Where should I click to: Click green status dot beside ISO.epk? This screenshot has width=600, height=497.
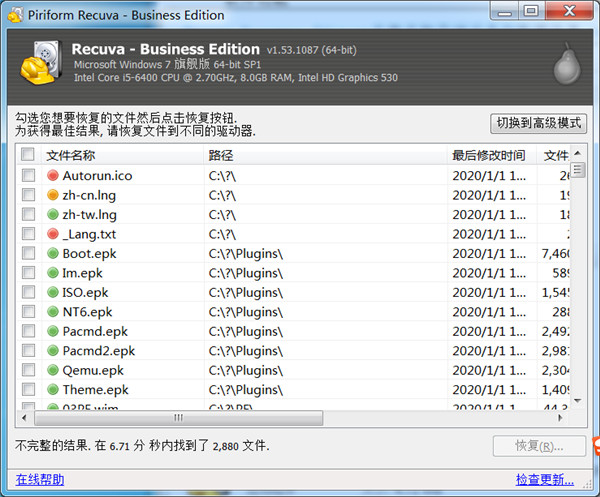click(53, 292)
